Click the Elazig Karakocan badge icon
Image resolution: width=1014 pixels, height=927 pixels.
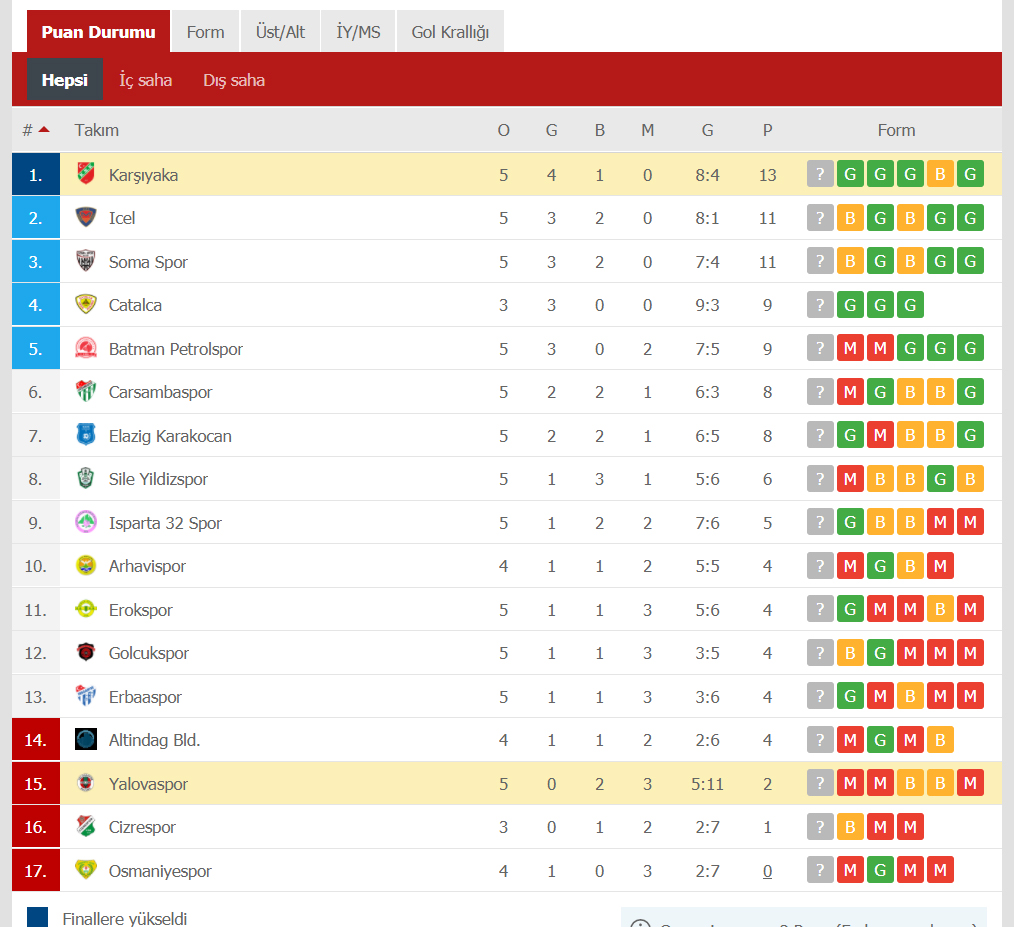85,435
